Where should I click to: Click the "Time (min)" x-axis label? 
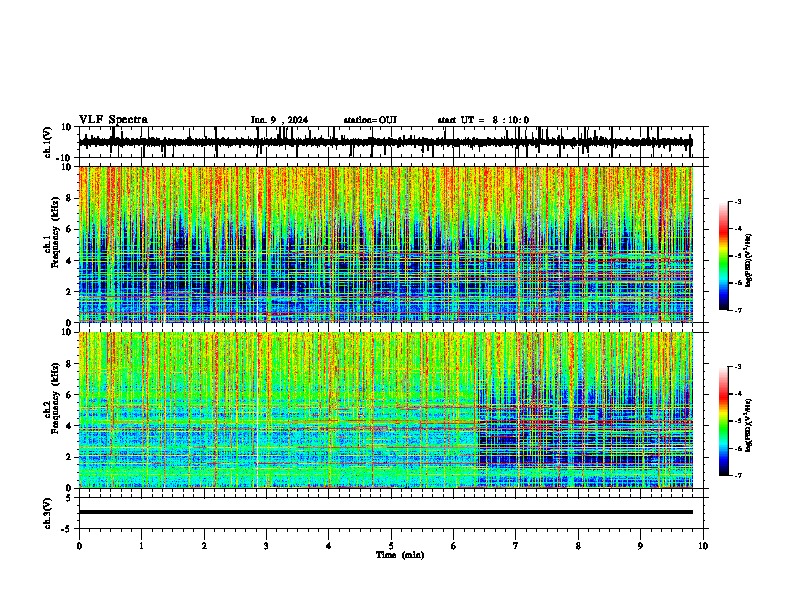coord(400,555)
